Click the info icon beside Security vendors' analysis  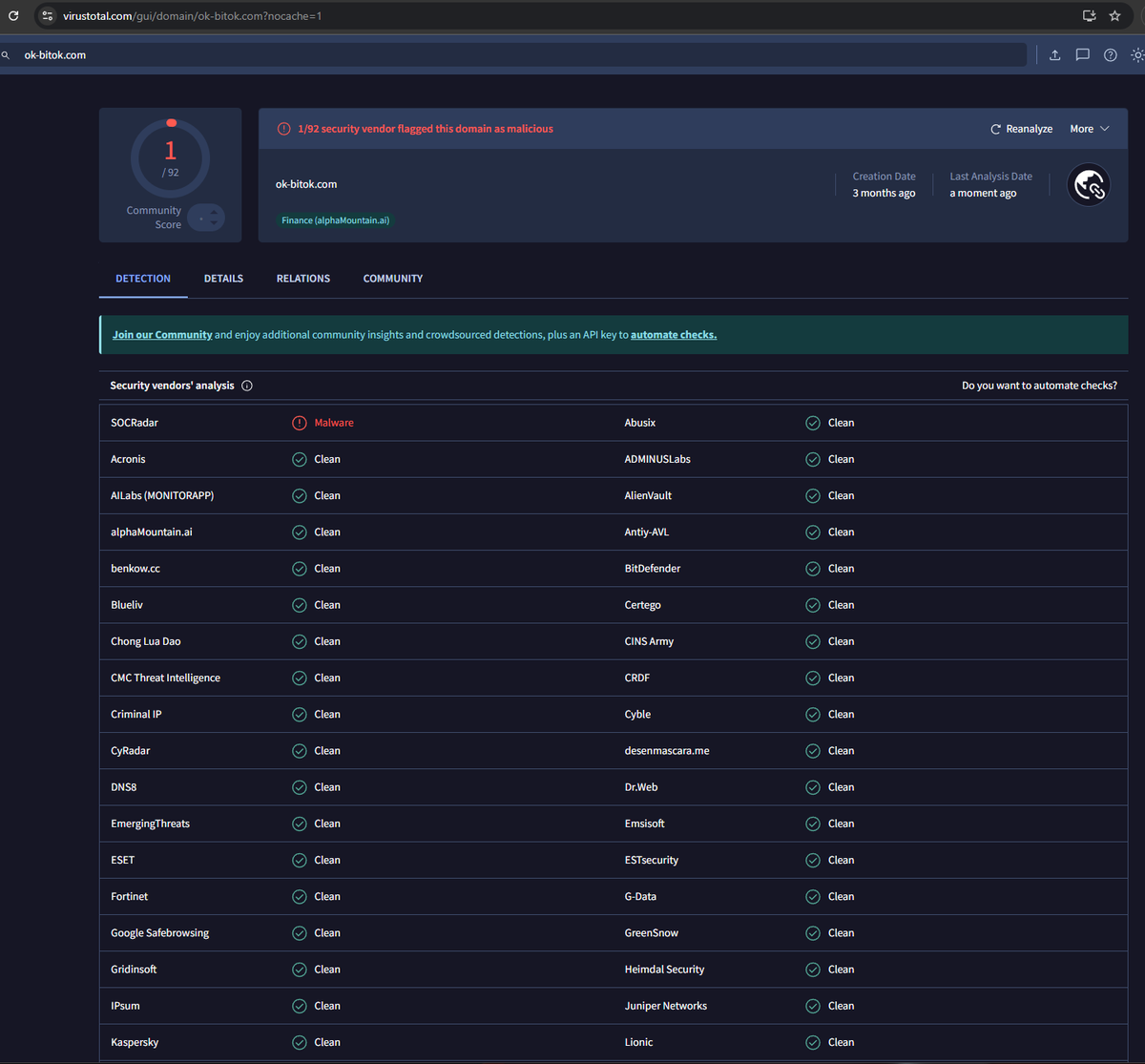pyautogui.click(x=247, y=386)
